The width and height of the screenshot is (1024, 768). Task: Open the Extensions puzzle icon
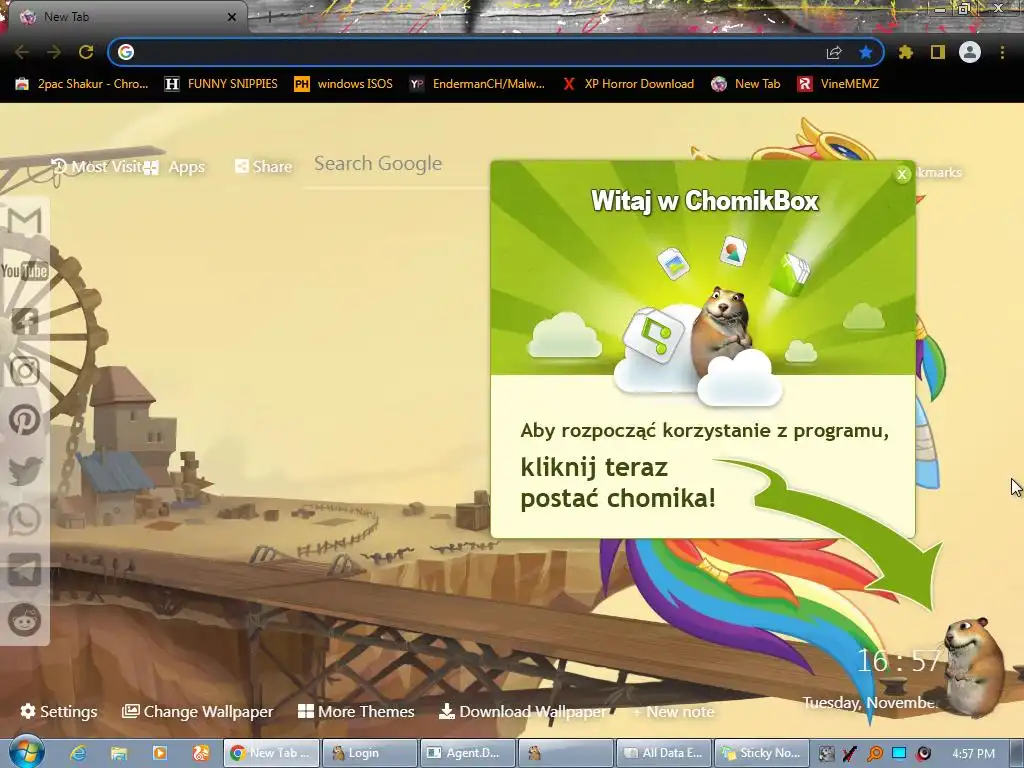[x=906, y=52]
